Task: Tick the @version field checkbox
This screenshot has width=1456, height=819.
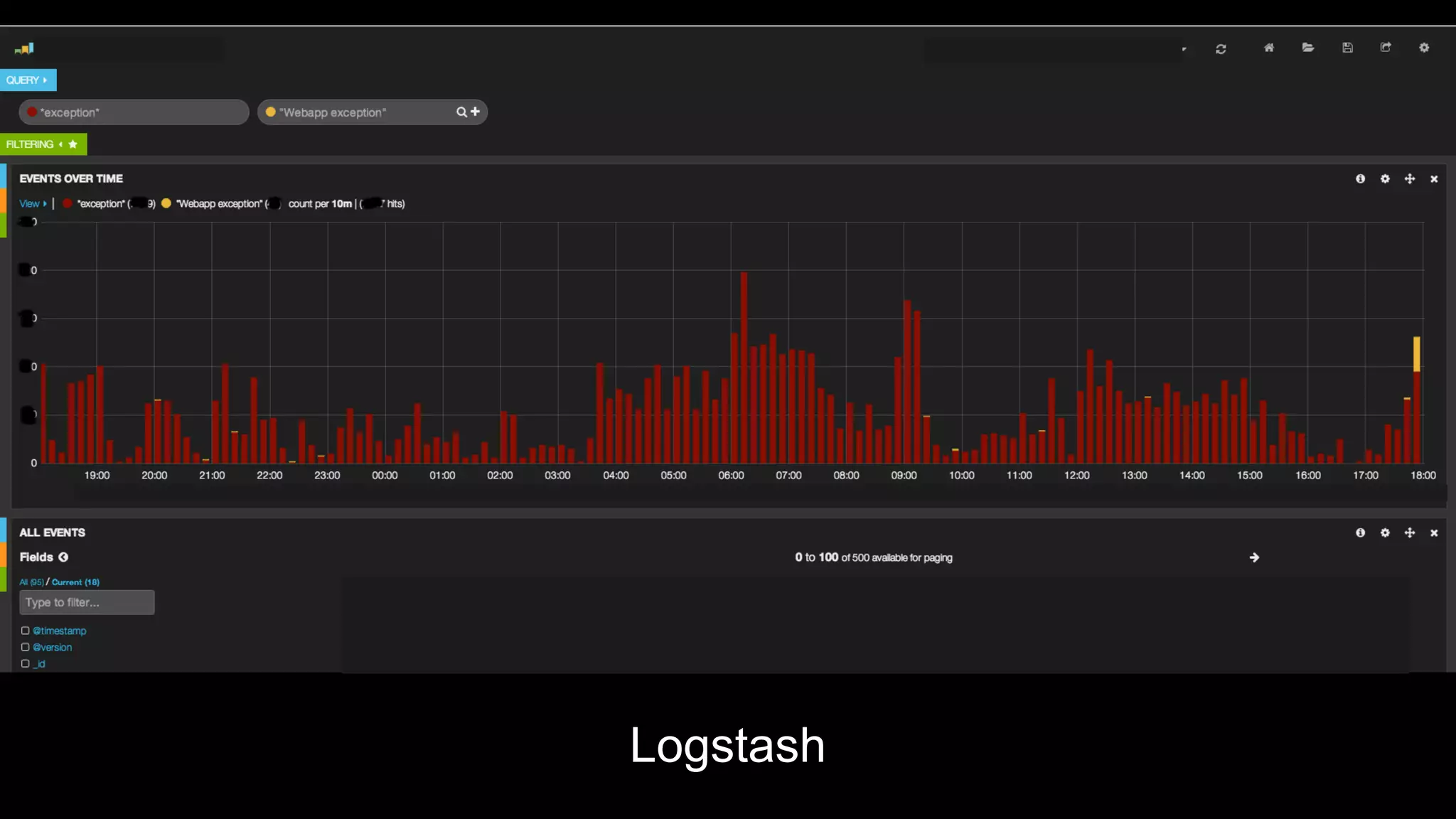Action: click(x=25, y=647)
